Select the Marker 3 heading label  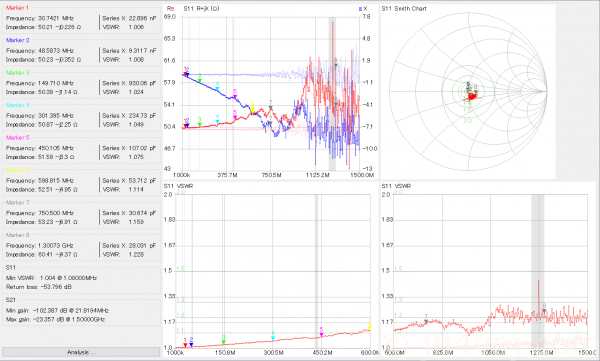pyautogui.click(x=17, y=73)
